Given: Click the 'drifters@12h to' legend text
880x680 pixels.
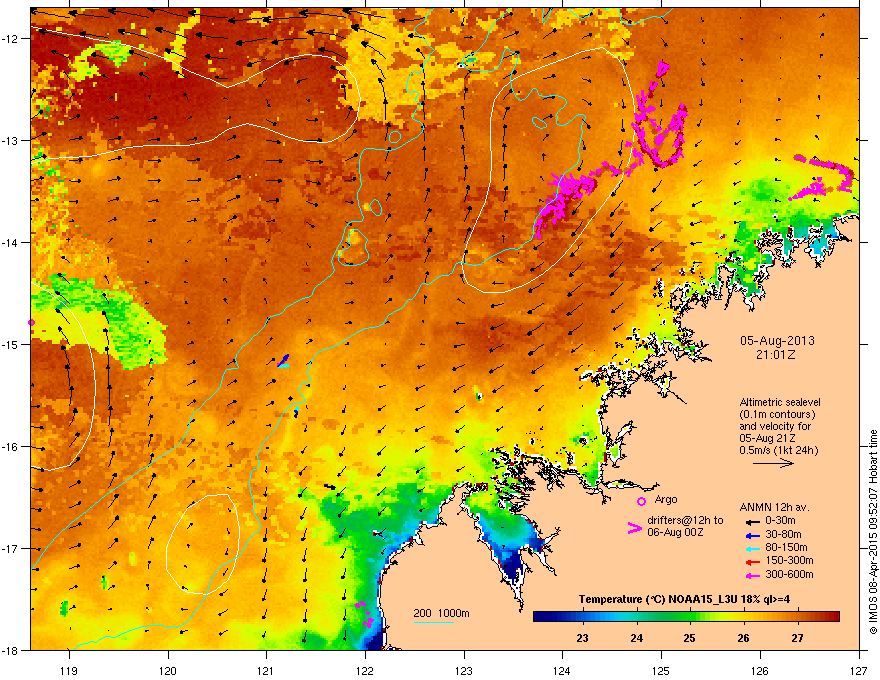Looking at the screenshot, I should 685,521.
